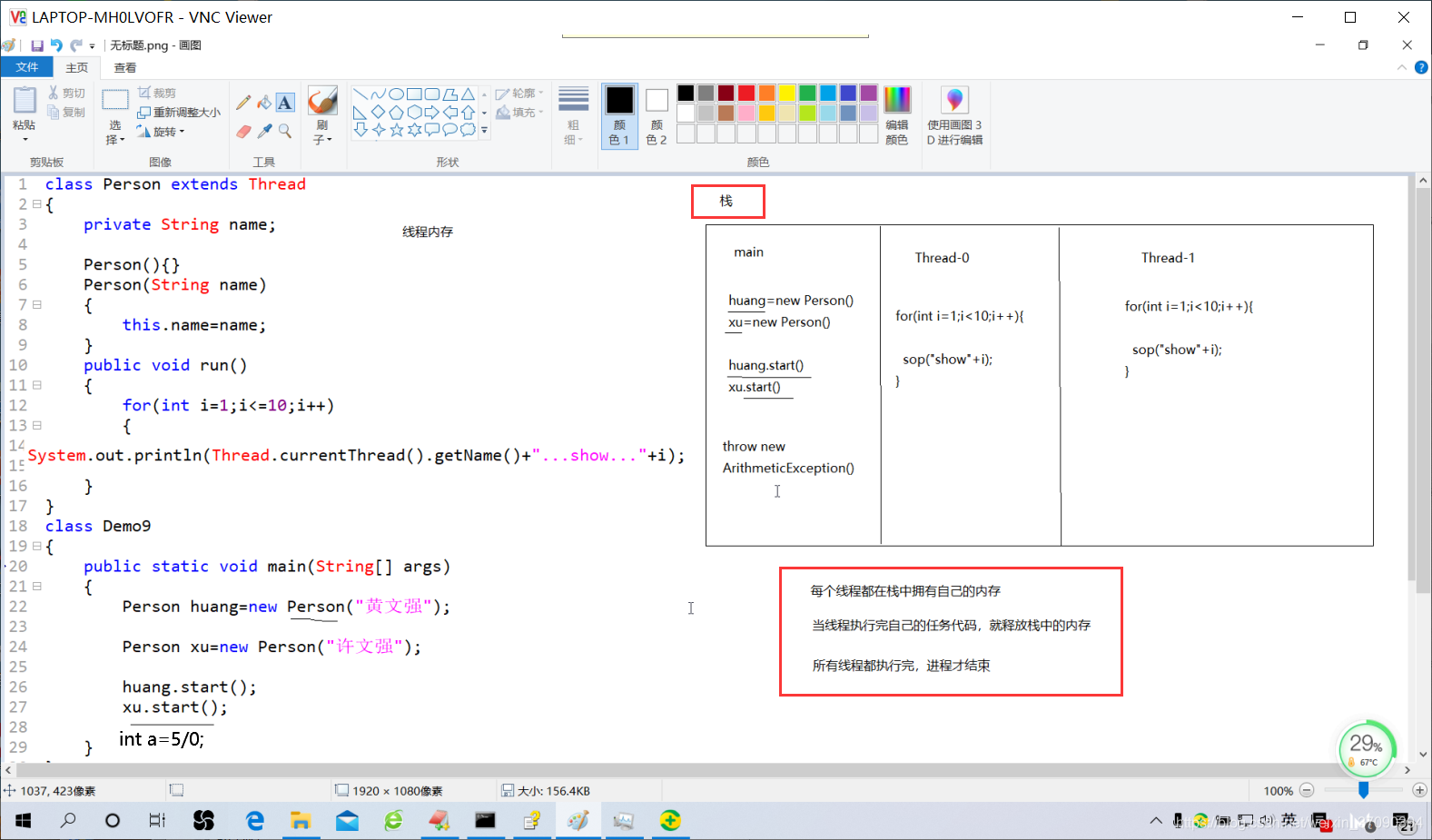Open the Fill (填充) dropdown
Image resolution: width=1432 pixels, height=840 pixels.
click(x=519, y=113)
